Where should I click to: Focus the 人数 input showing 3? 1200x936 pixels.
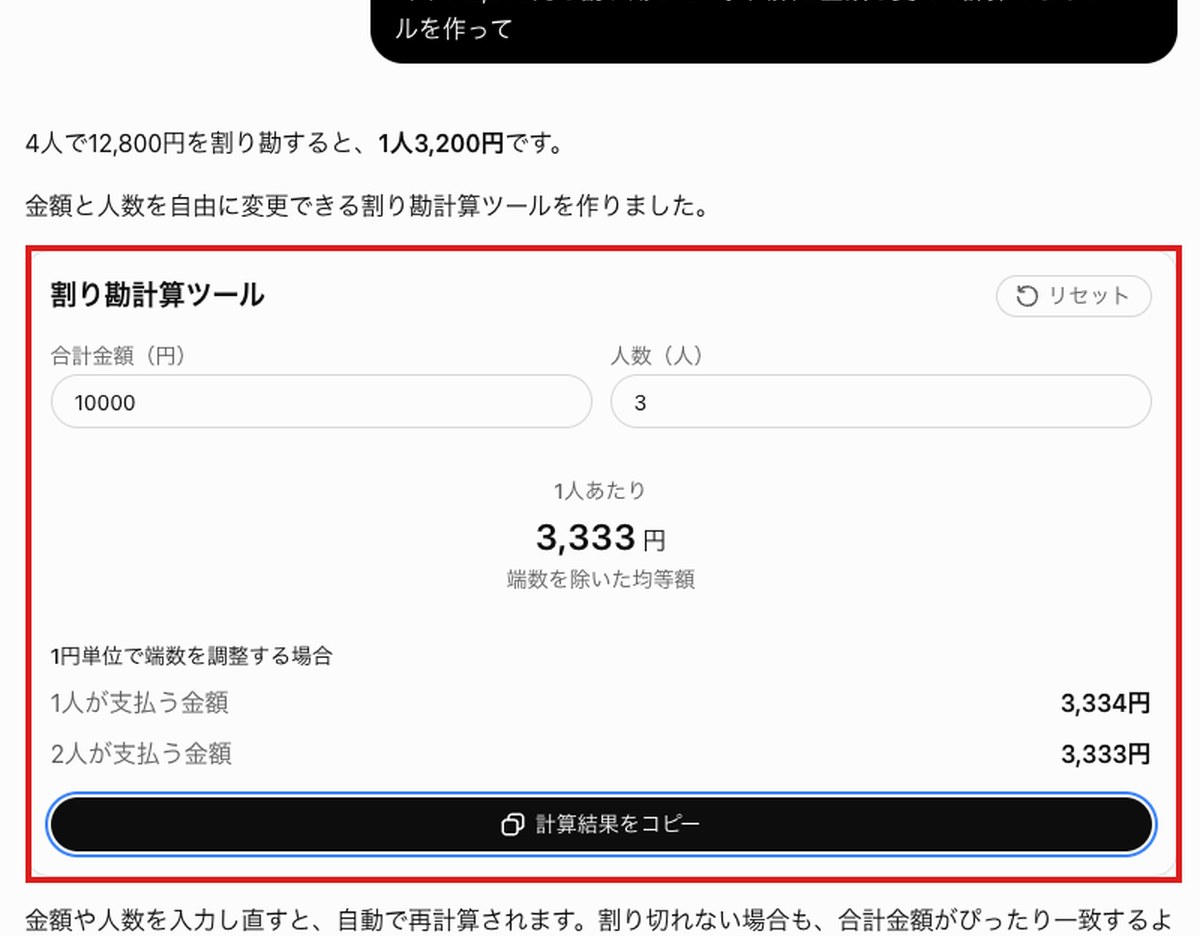[x=881, y=402]
